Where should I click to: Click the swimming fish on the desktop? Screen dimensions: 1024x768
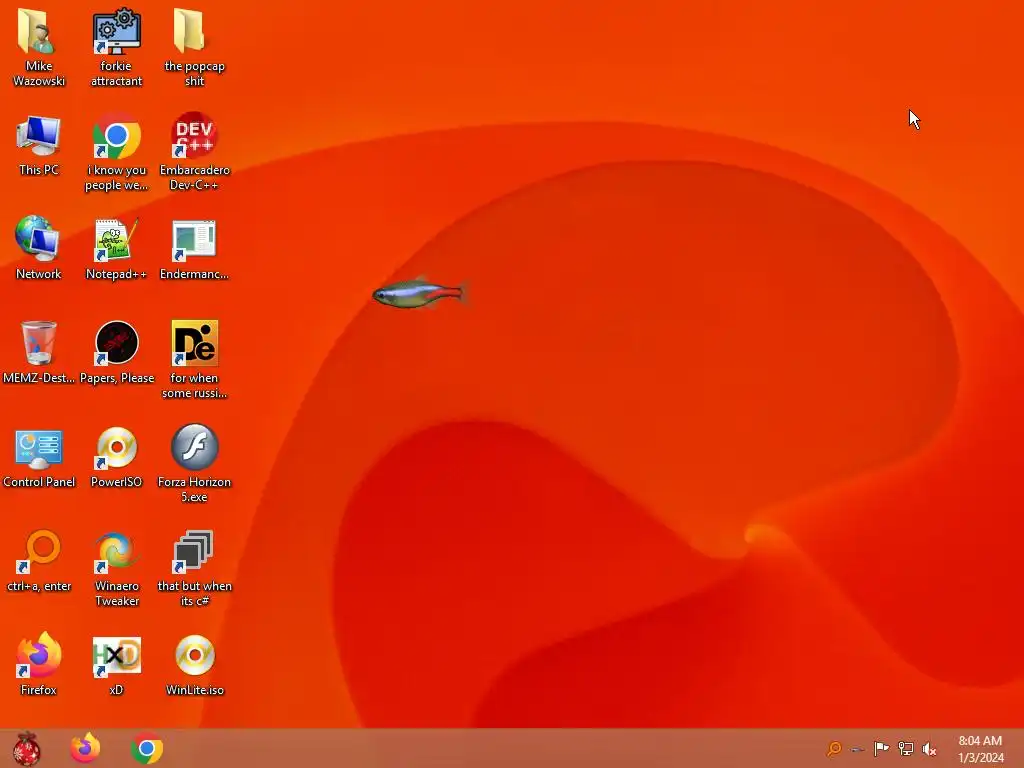click(x=420, y=293)
